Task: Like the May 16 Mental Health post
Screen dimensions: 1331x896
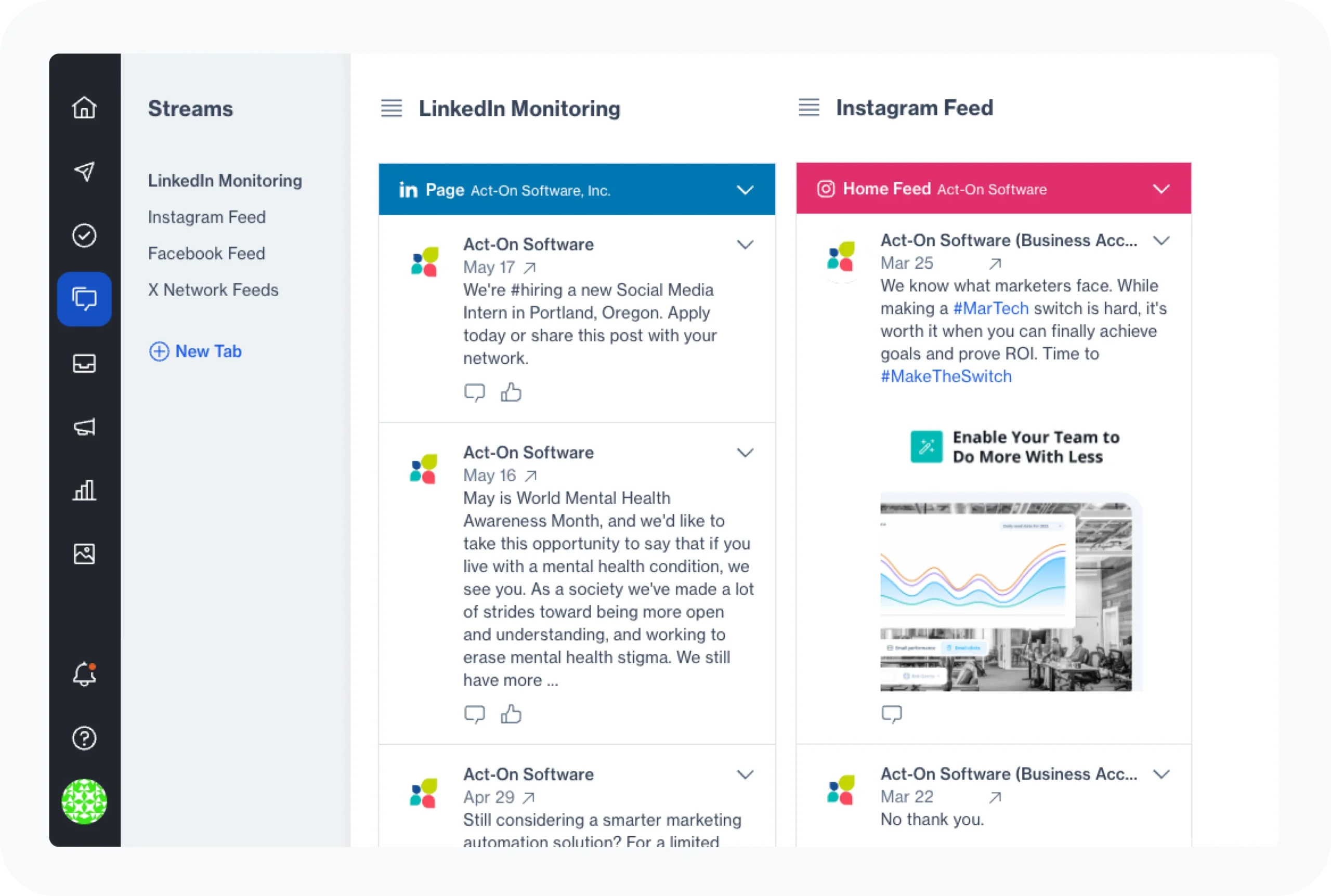Action: coord(511,714)
